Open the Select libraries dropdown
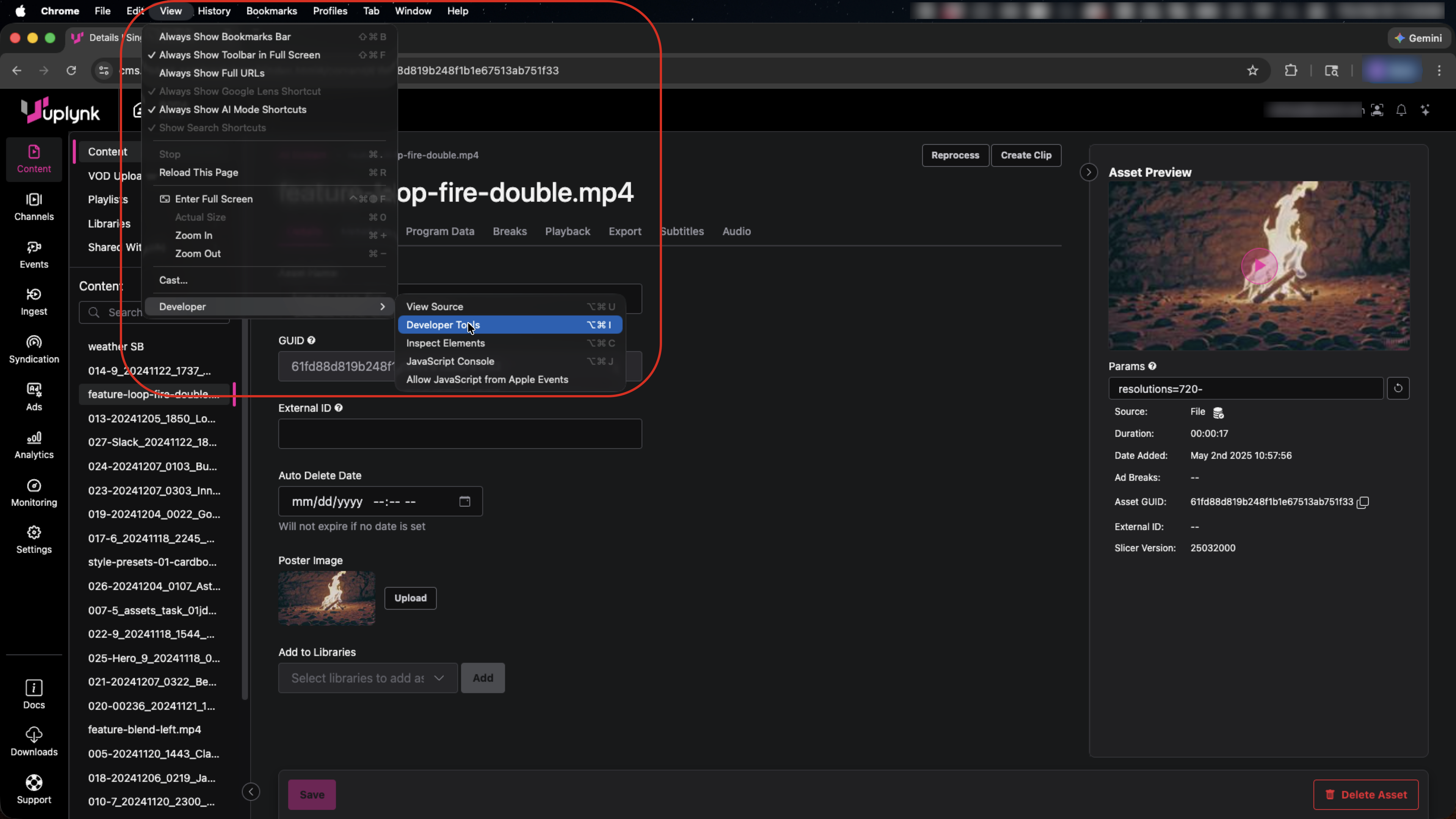The width and height of the screenshot is (1456, 819). tap(367, 678)
